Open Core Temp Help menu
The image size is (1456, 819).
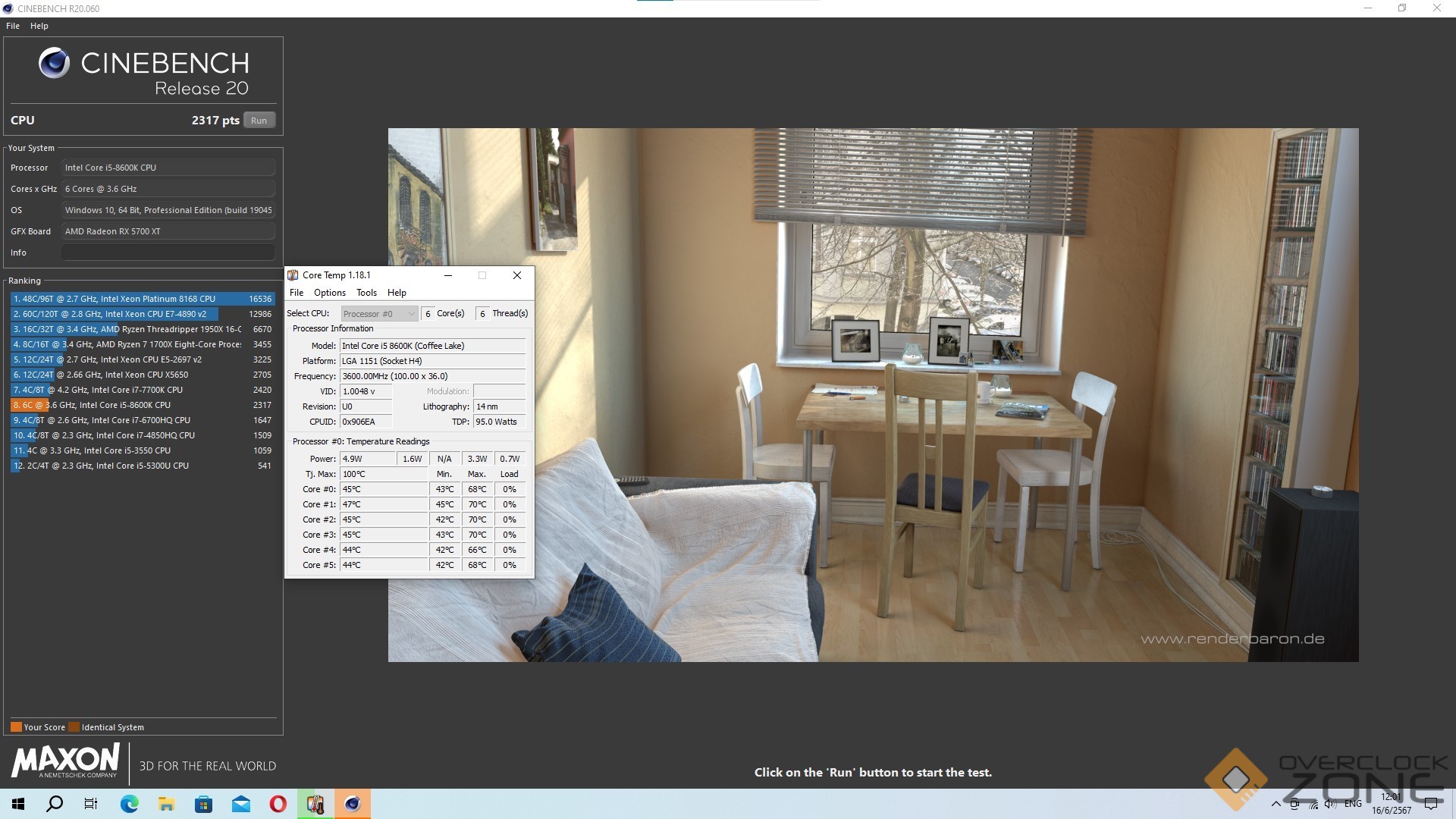tap(397, 293)
